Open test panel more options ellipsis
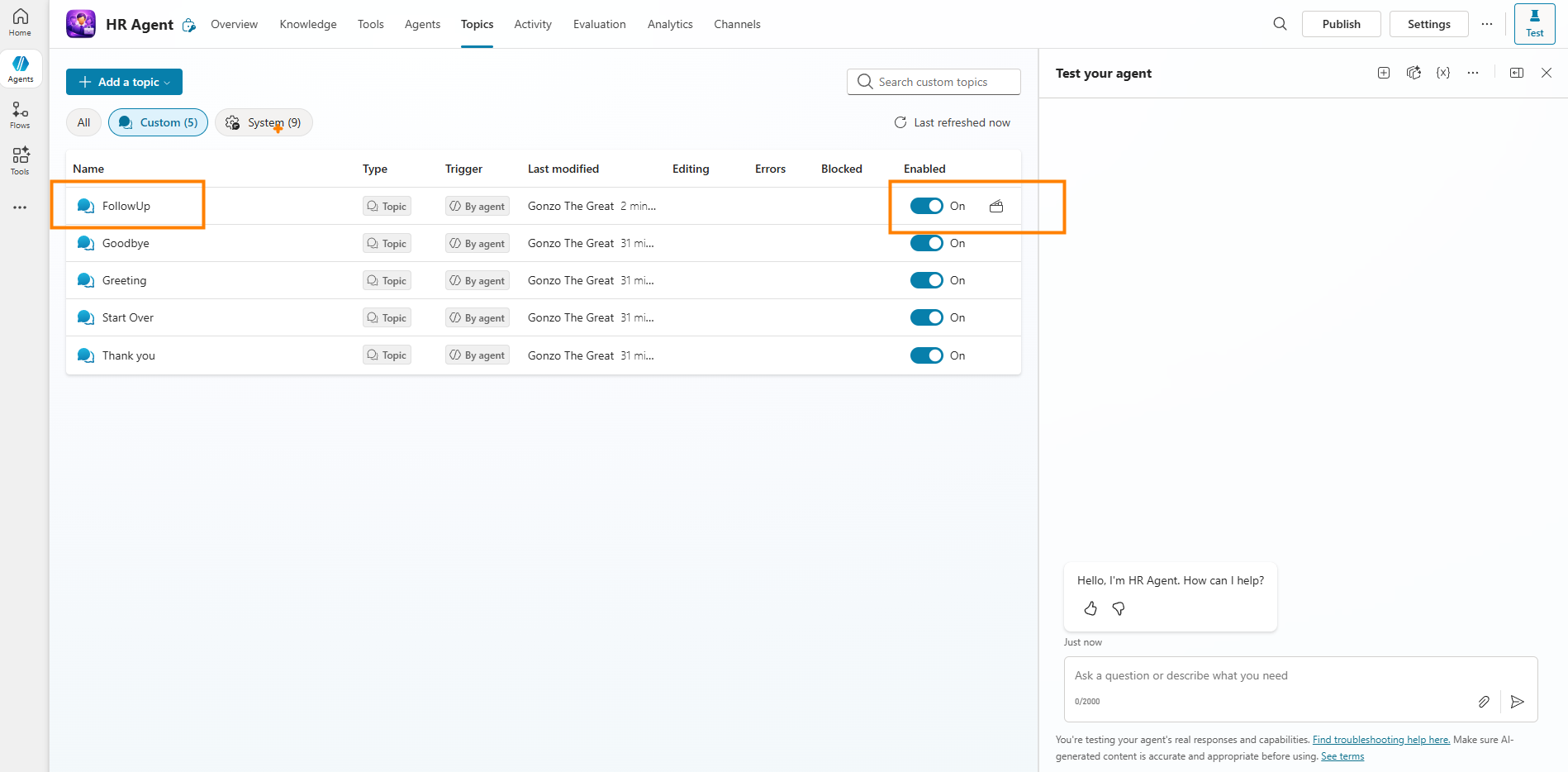Image resolution: width=1568 pixels, height=772 pixels. 1473,73
